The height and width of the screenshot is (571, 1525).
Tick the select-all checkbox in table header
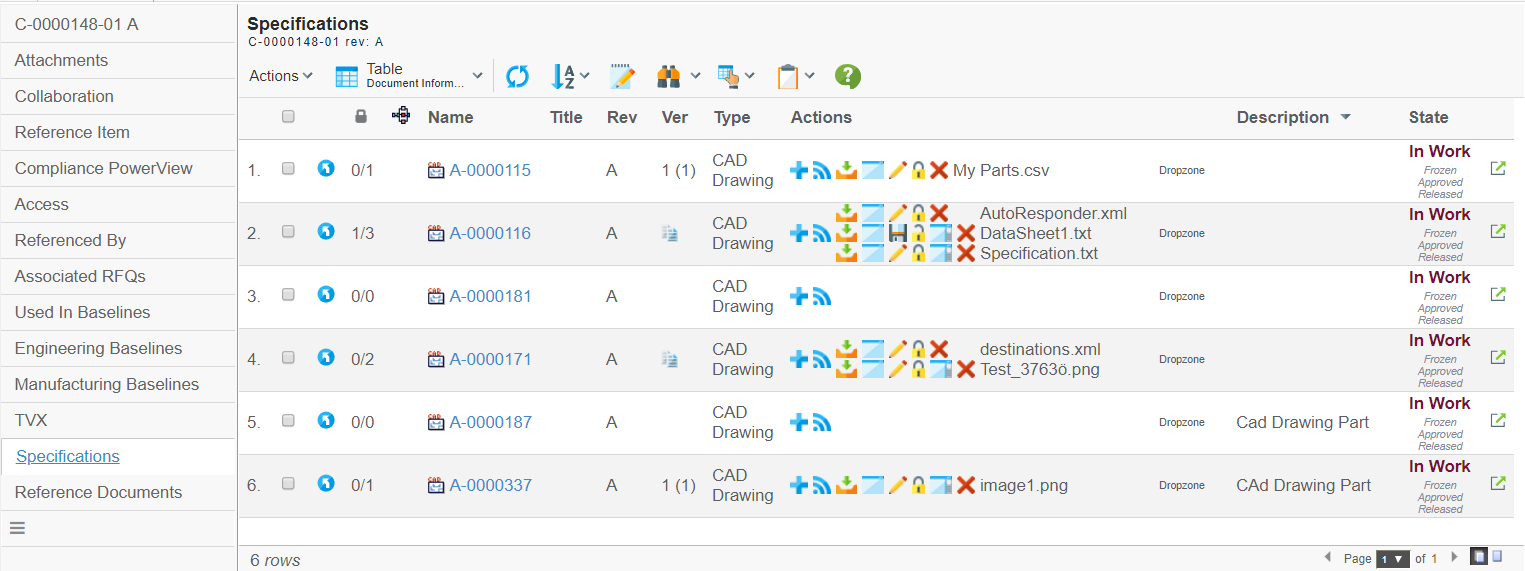(x=288, y=117)
